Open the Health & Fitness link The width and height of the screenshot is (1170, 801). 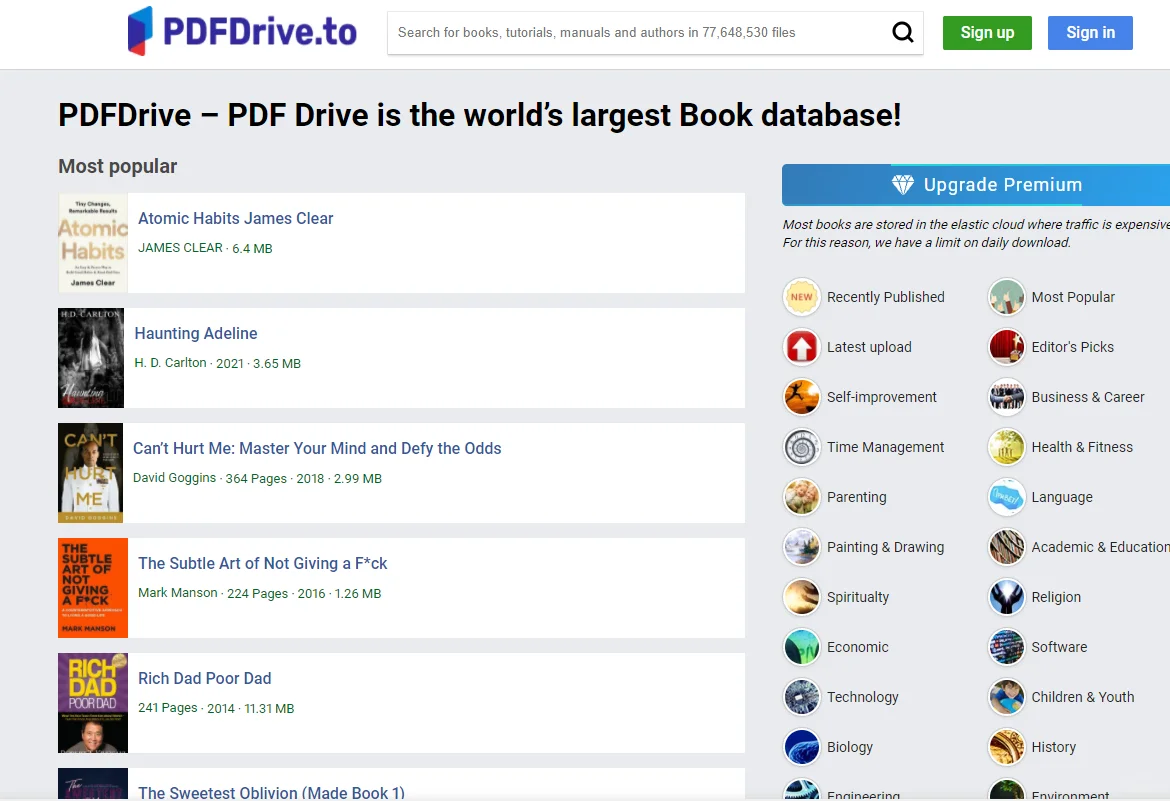point(1082,447)
